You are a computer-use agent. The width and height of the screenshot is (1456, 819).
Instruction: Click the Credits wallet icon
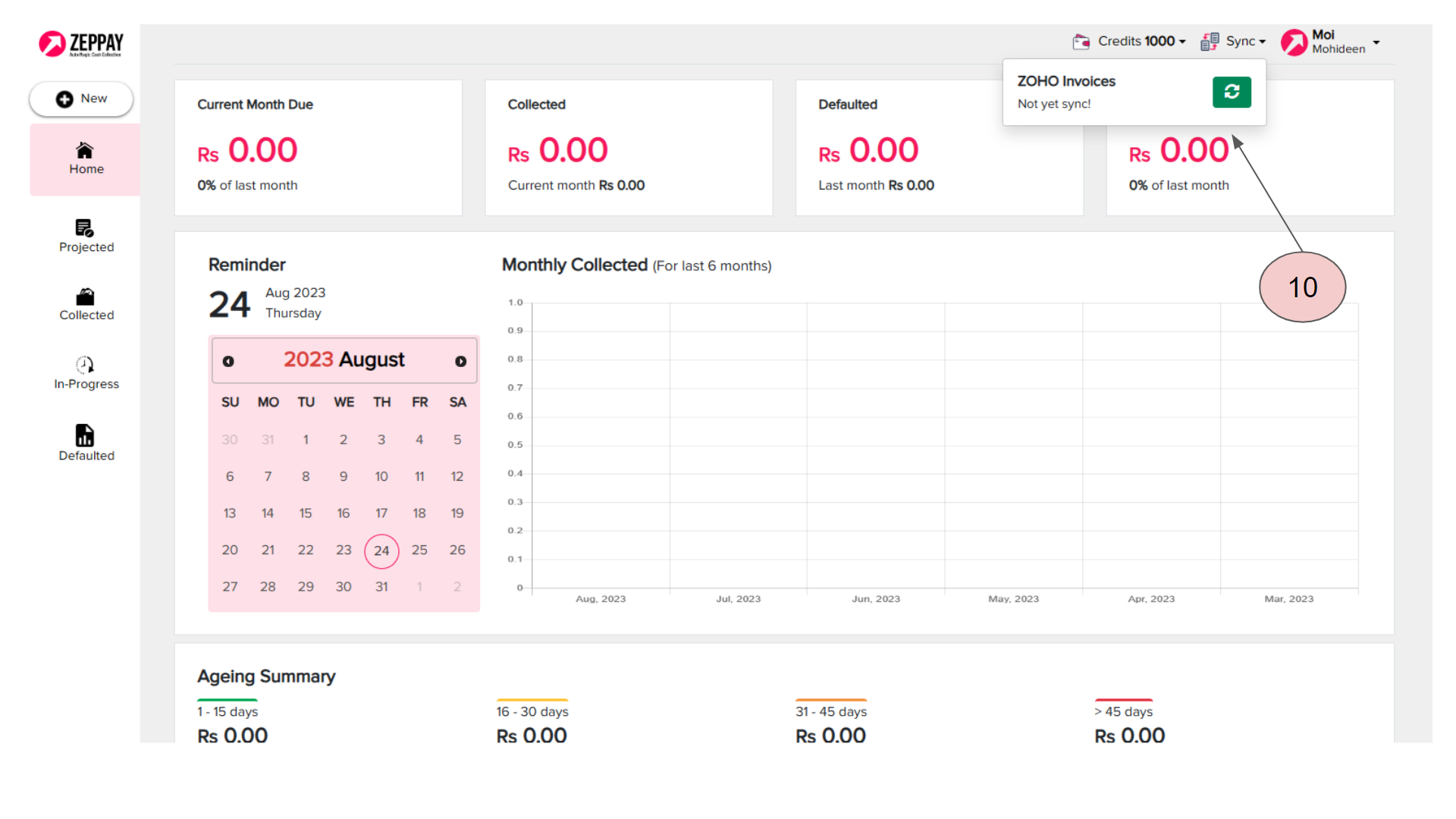point(1081,42)
